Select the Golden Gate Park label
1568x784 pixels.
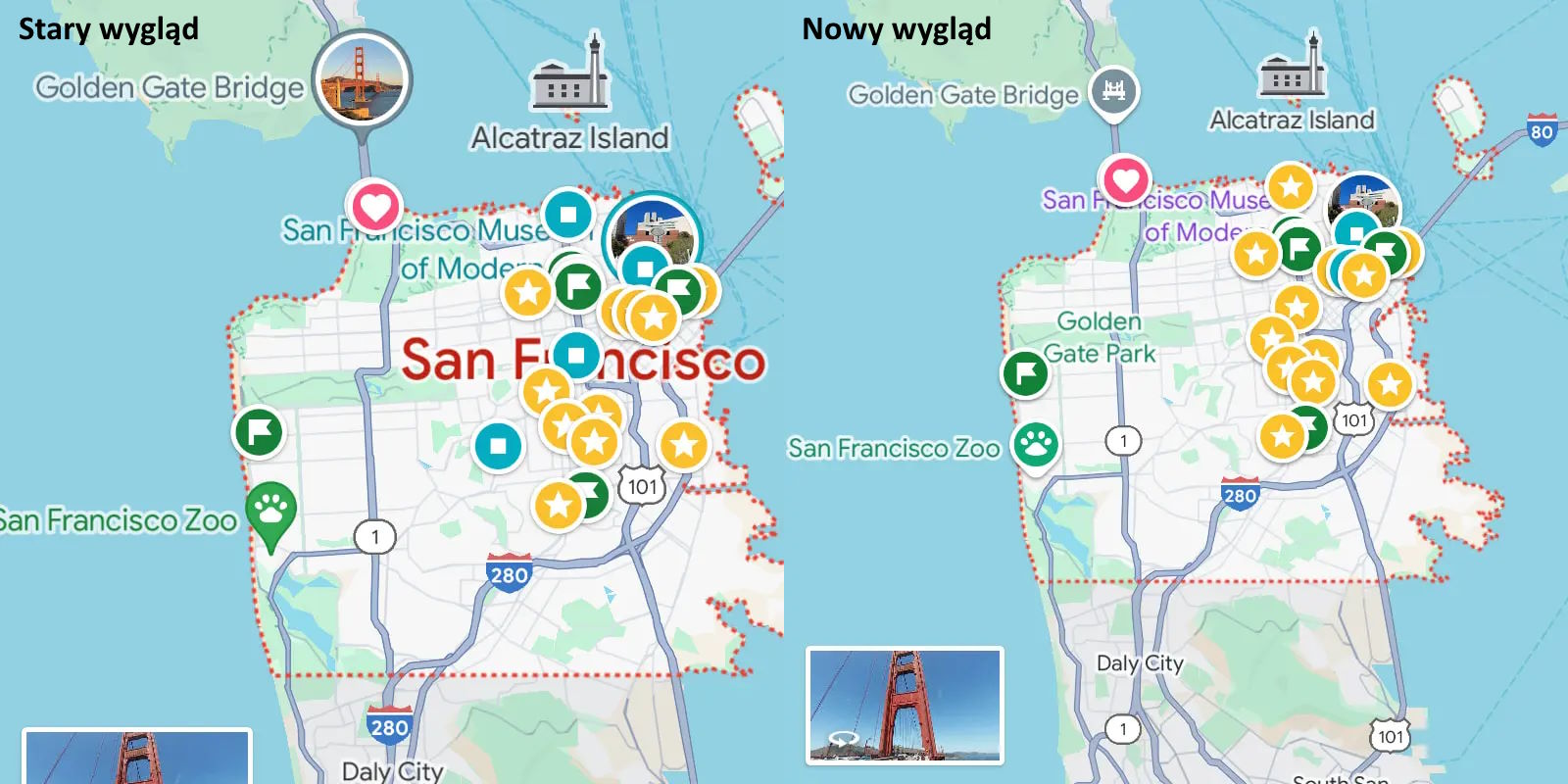1100,337
